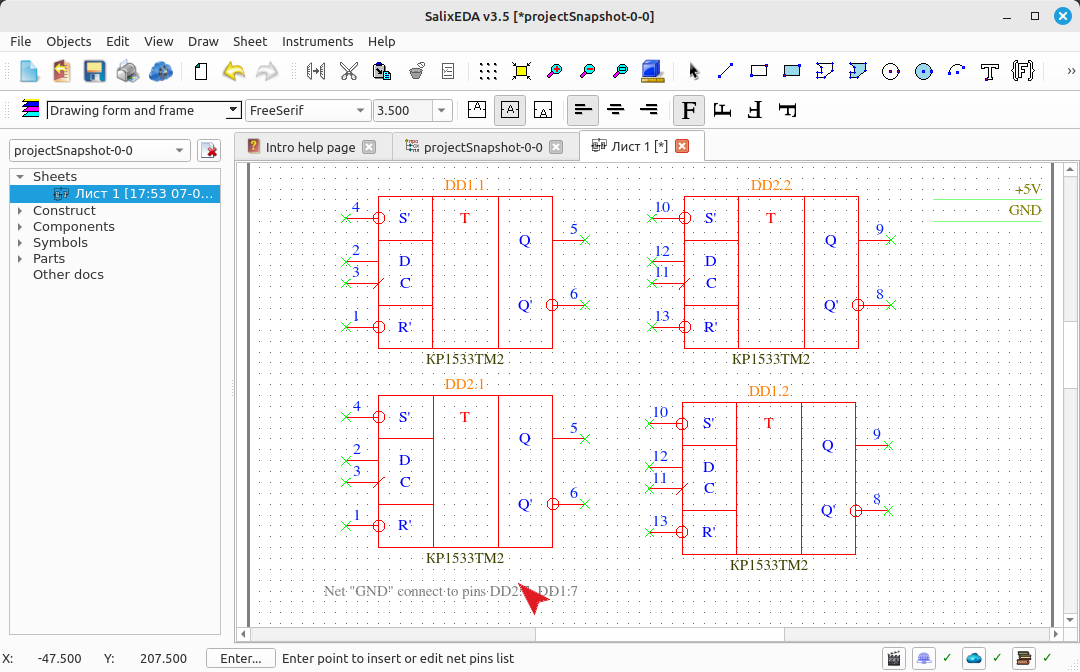Toggle the dotted grid display icon
Image resolution: width=1080 pixels, height=672 pixels.
(x=488, y=71)
